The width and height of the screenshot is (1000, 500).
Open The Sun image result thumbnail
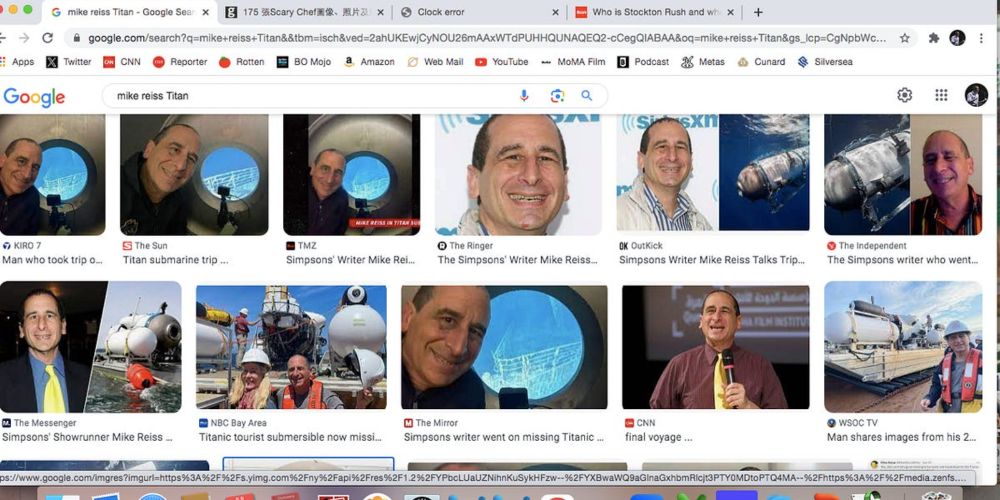pos(194,175)
